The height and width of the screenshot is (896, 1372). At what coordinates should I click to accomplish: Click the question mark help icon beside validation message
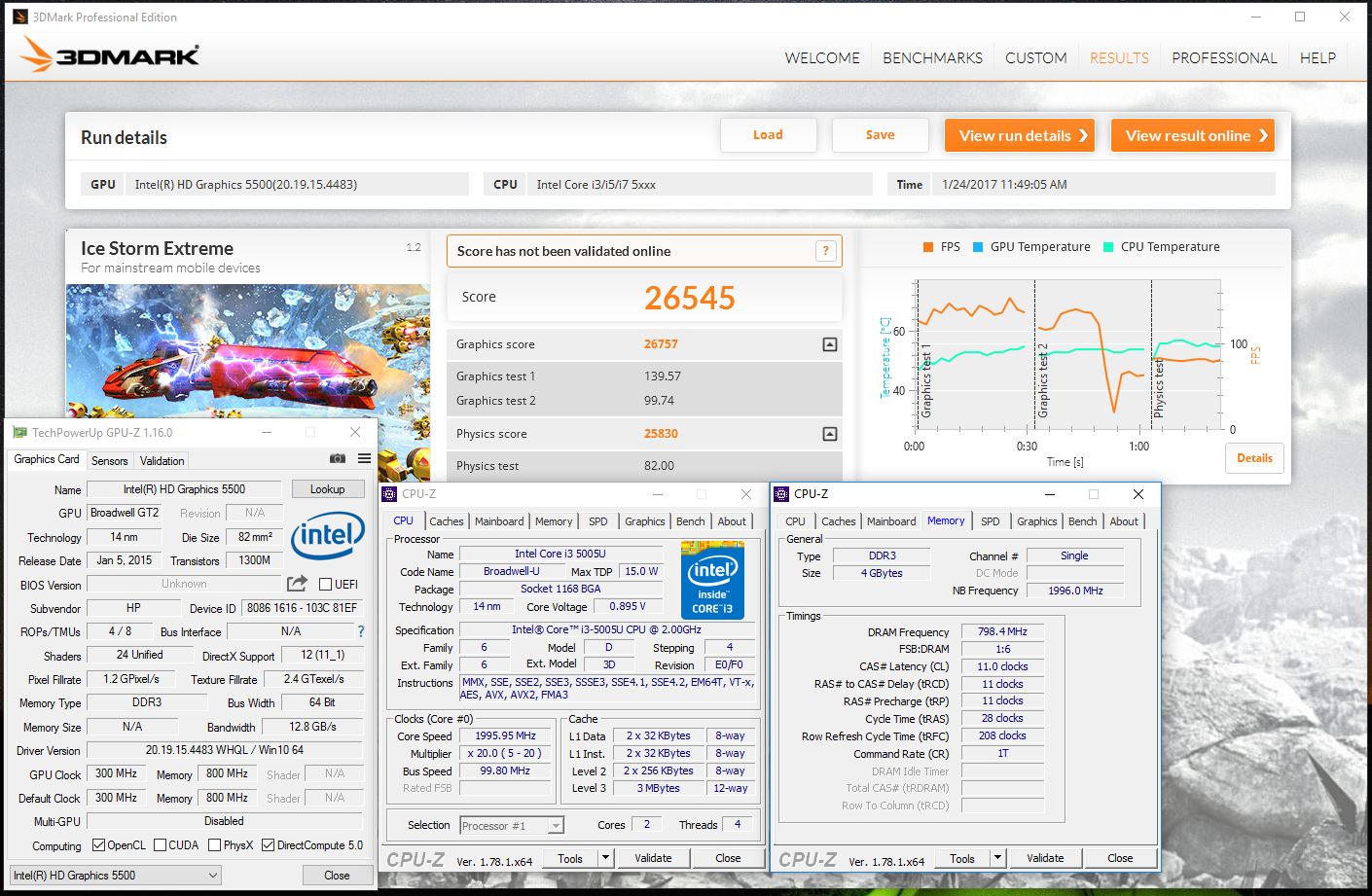click(825, 251)
